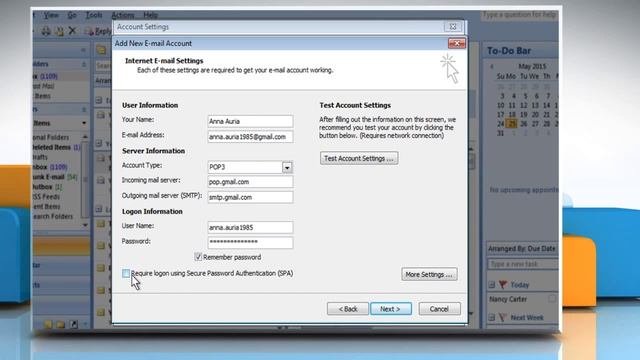Click the Password field

(250, 242)
